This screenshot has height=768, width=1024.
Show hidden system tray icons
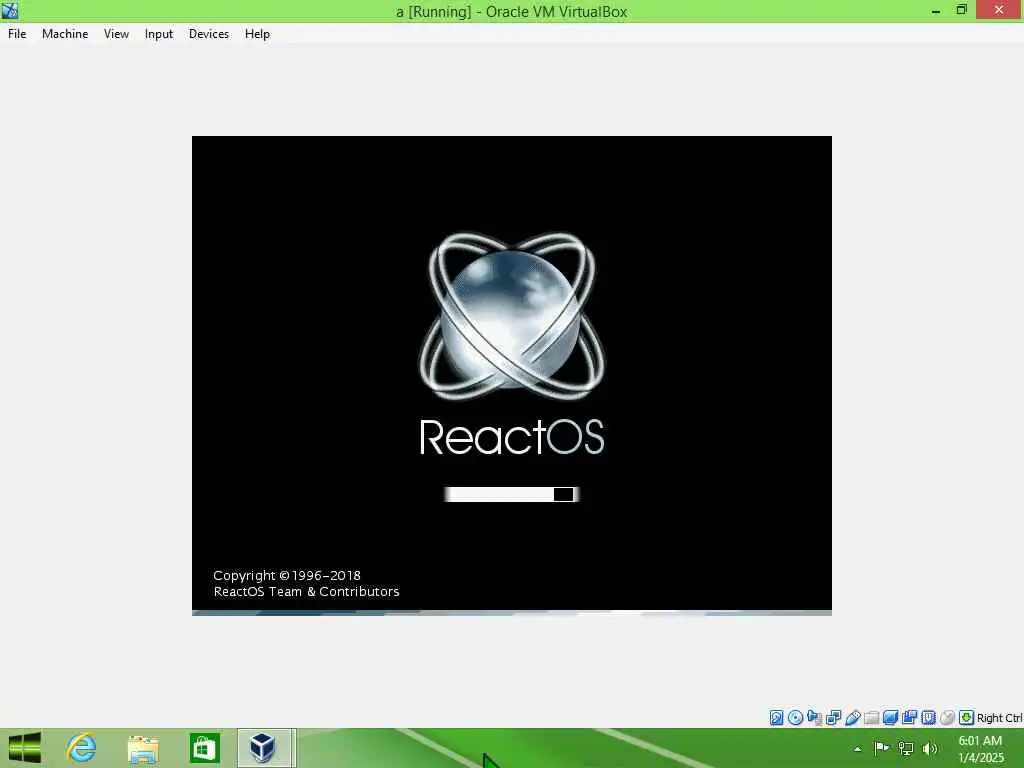[857, 748]
